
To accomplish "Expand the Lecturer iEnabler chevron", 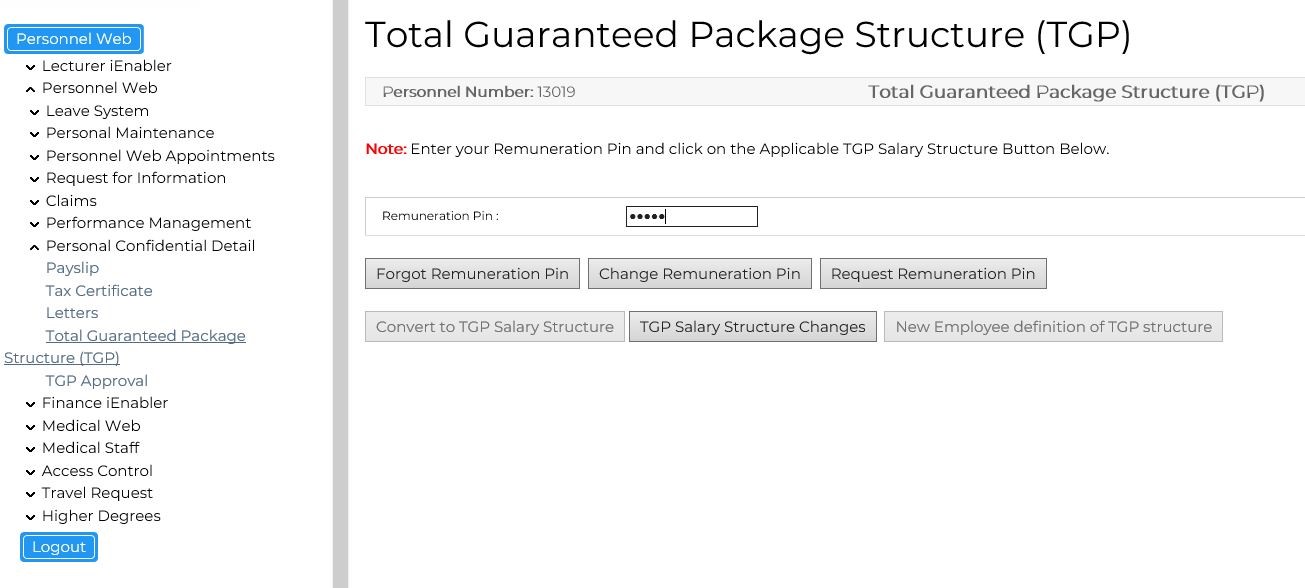I will pyautogui.click(x=32, y=67).
